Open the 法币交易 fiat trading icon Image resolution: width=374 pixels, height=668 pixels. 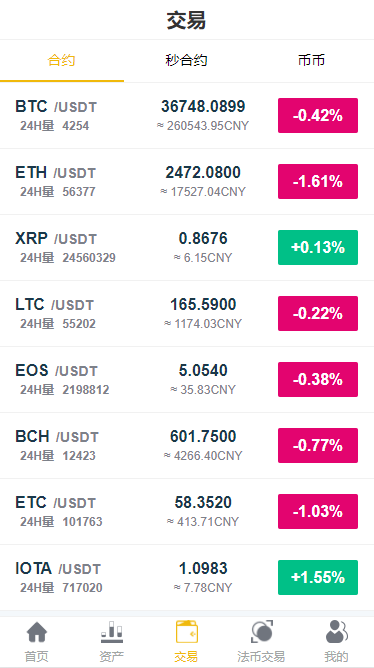(x=261, y=632)
